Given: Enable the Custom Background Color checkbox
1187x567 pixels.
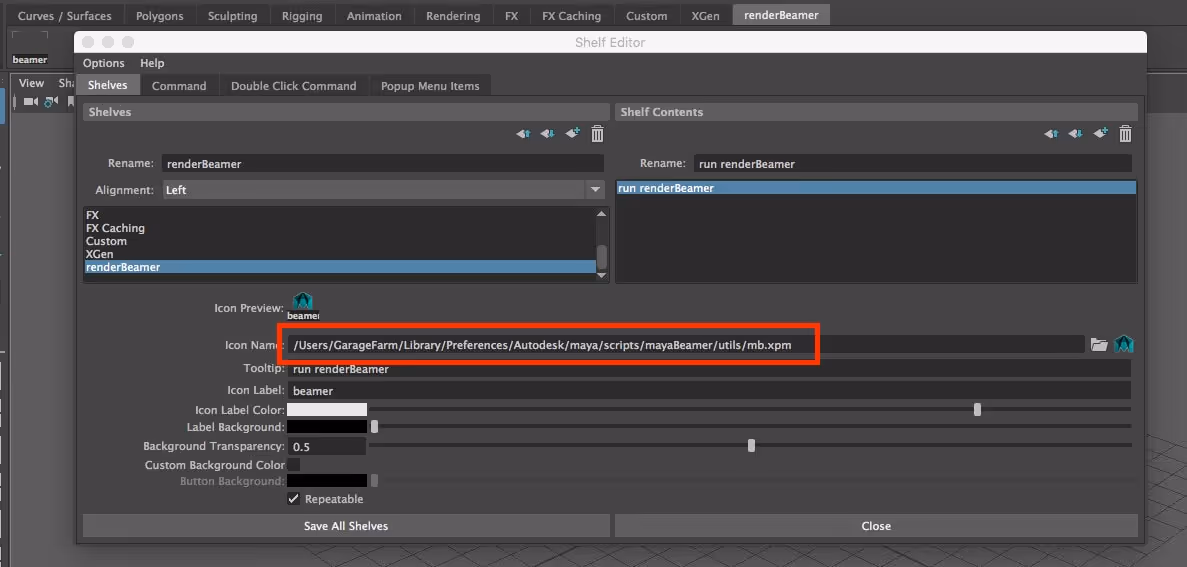Looking at the screenshot, I should tap(294, 465).
